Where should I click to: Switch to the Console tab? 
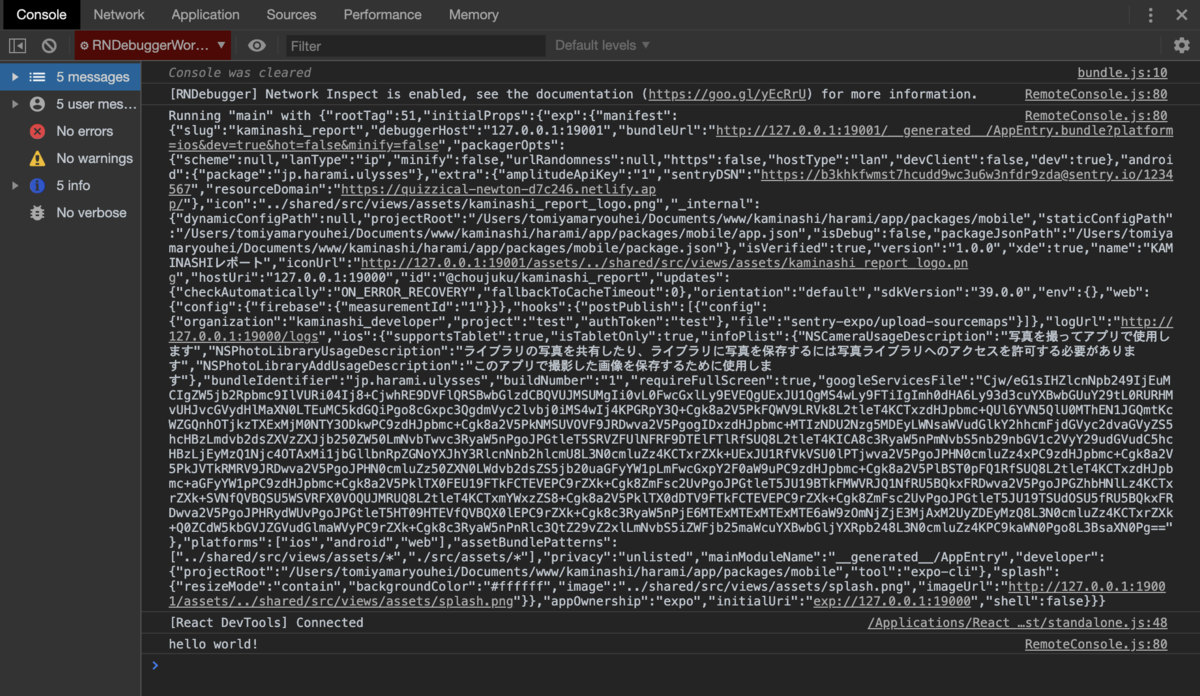(x=41, y=15)
